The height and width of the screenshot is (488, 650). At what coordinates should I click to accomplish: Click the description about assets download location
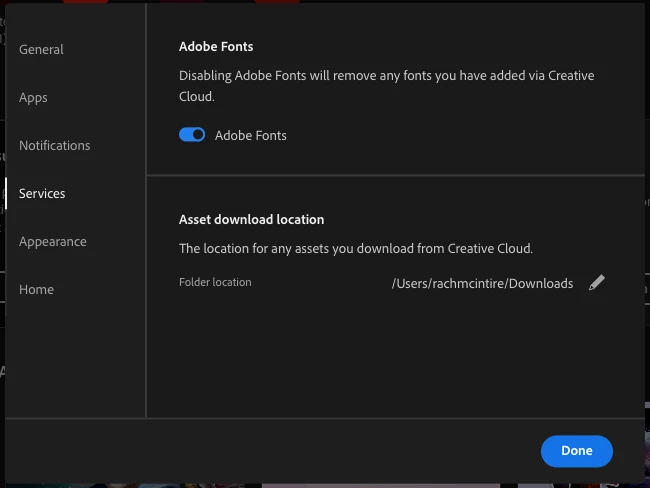pyautogui.click(x=356, y=248)
